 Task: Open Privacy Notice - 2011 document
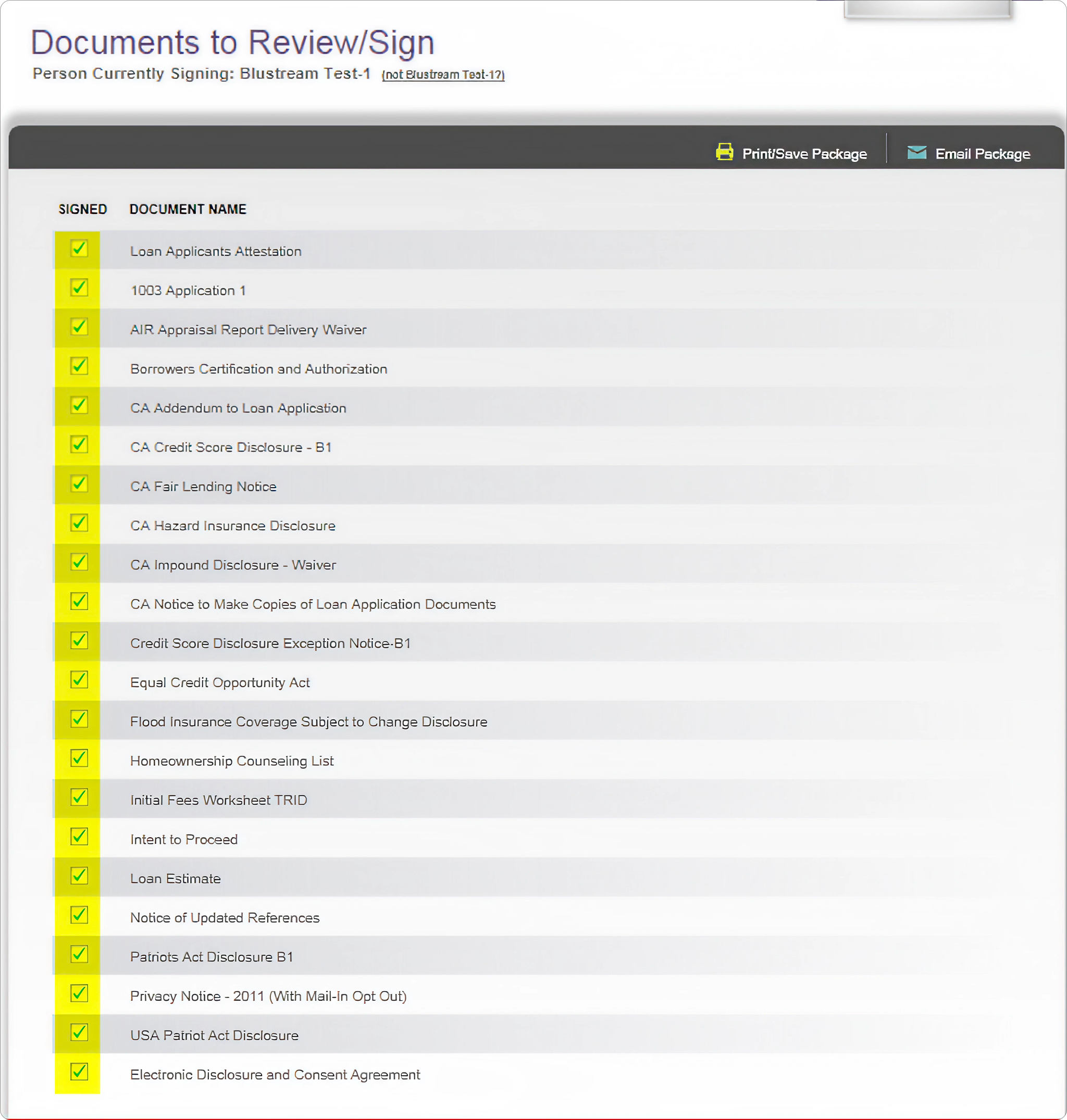tap(268, 997)
